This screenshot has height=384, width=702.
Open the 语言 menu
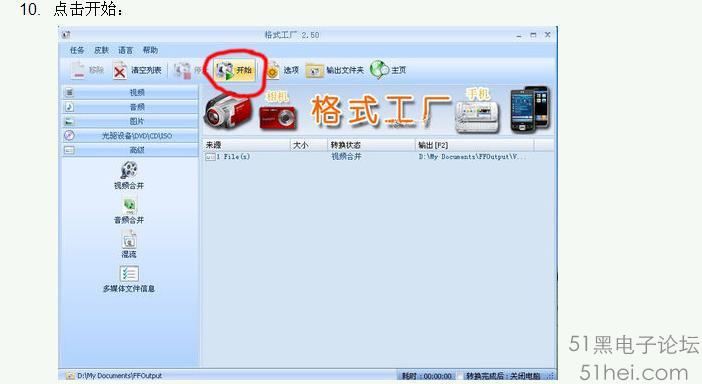(x=126, y=50)
